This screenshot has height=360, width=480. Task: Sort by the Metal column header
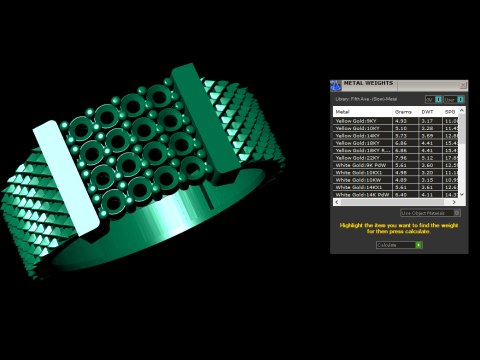tap(362, 112)
